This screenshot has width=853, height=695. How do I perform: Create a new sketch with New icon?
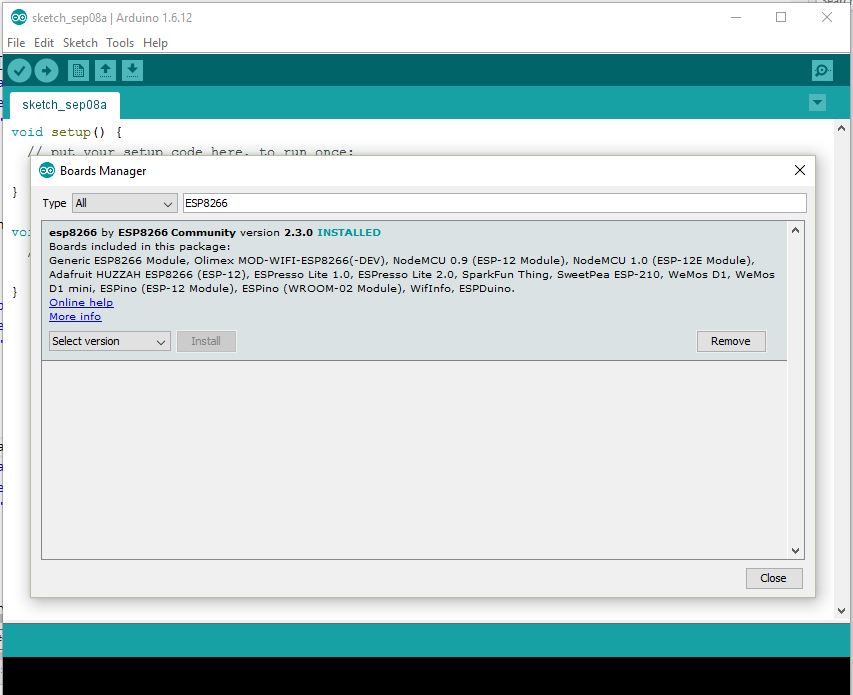tap(78, 70)
